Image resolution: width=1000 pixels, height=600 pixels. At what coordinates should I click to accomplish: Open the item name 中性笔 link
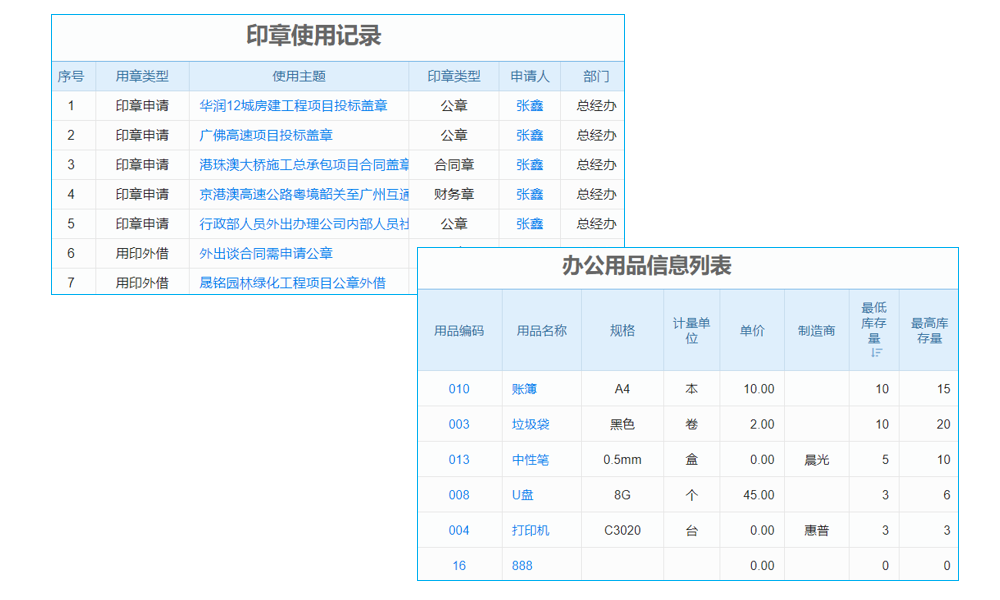pos(529,459)
